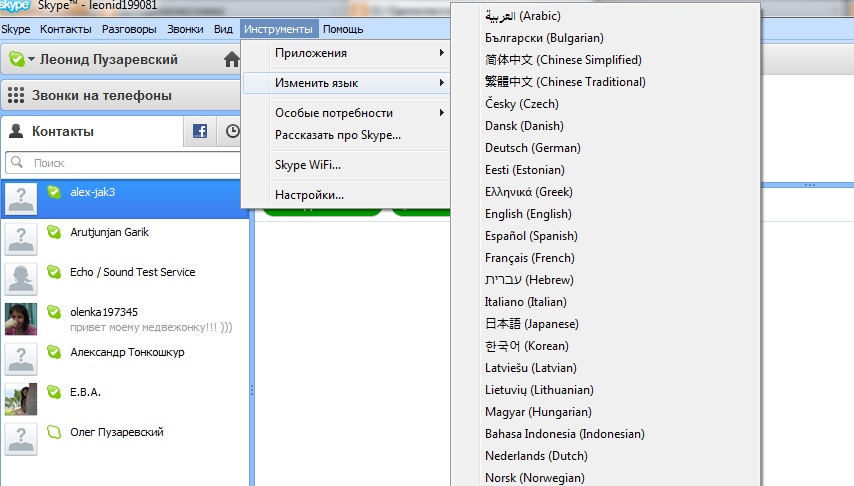Click the Поиск contact search field
The width and height of the screenshot is (854, 486).
point(123,162)
